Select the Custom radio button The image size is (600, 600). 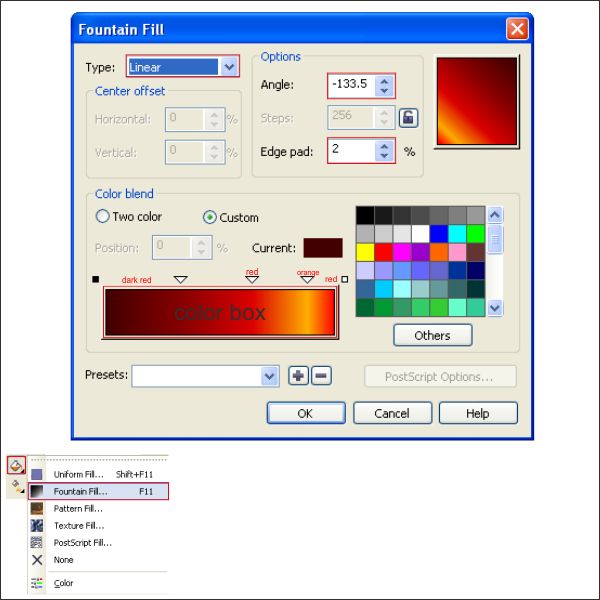tap(210, 217)
